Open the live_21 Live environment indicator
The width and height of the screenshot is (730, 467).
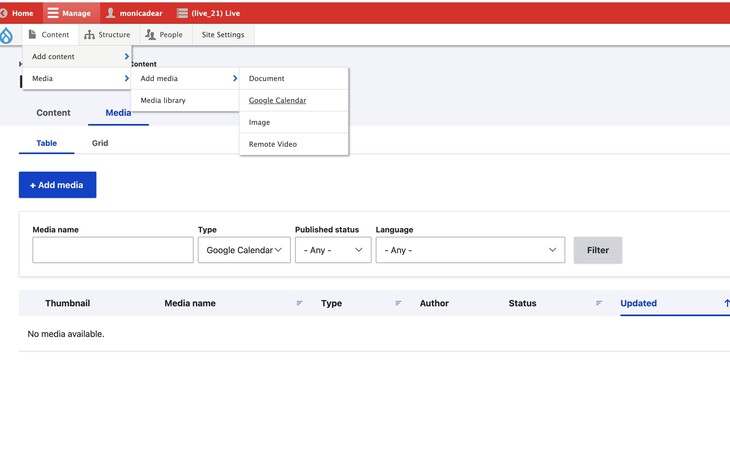click(182, 13)
